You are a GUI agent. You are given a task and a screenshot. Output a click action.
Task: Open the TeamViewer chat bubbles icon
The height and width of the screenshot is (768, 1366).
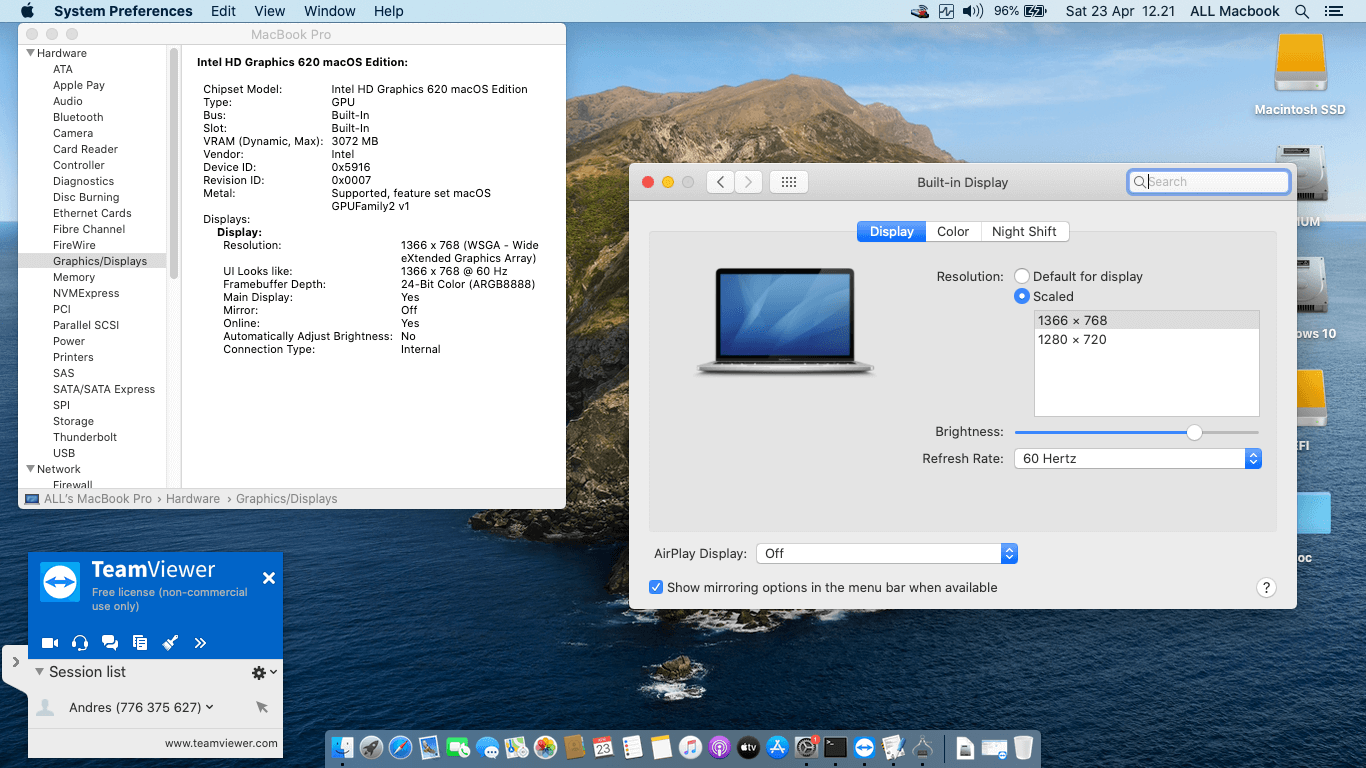click(110, 643)
